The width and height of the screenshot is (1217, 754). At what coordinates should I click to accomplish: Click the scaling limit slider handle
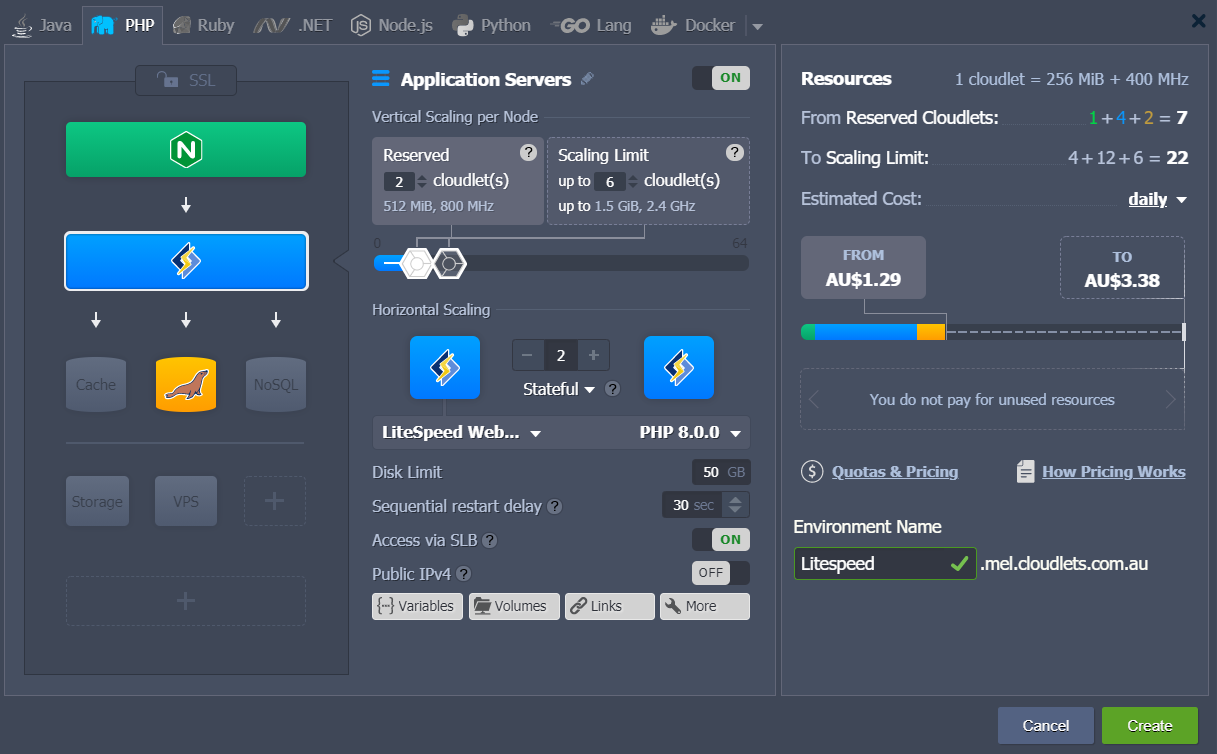point(449,263)
